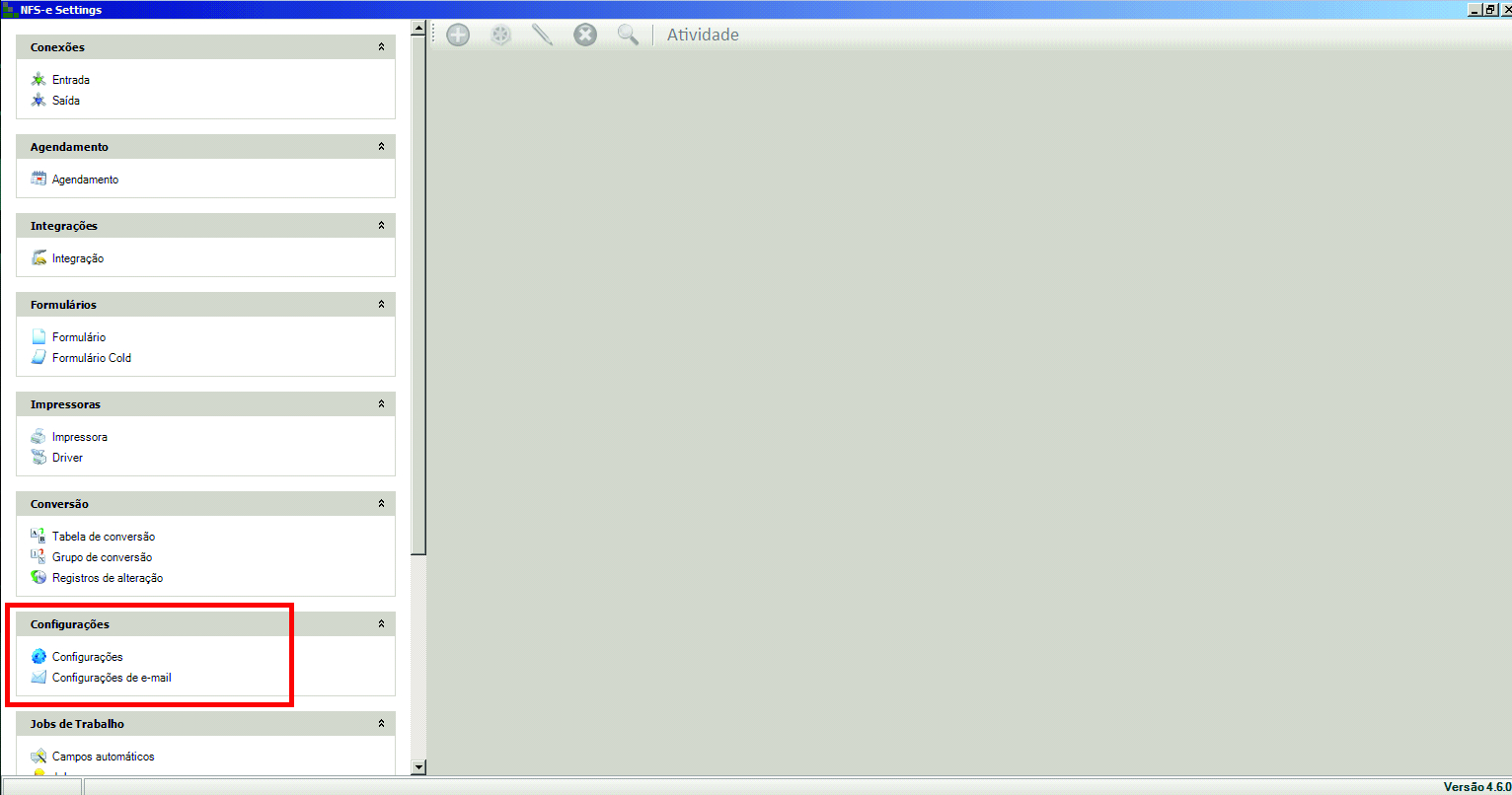Open the Impressora link
Viewport: 1512px width, 795px height.
(80, 437)
